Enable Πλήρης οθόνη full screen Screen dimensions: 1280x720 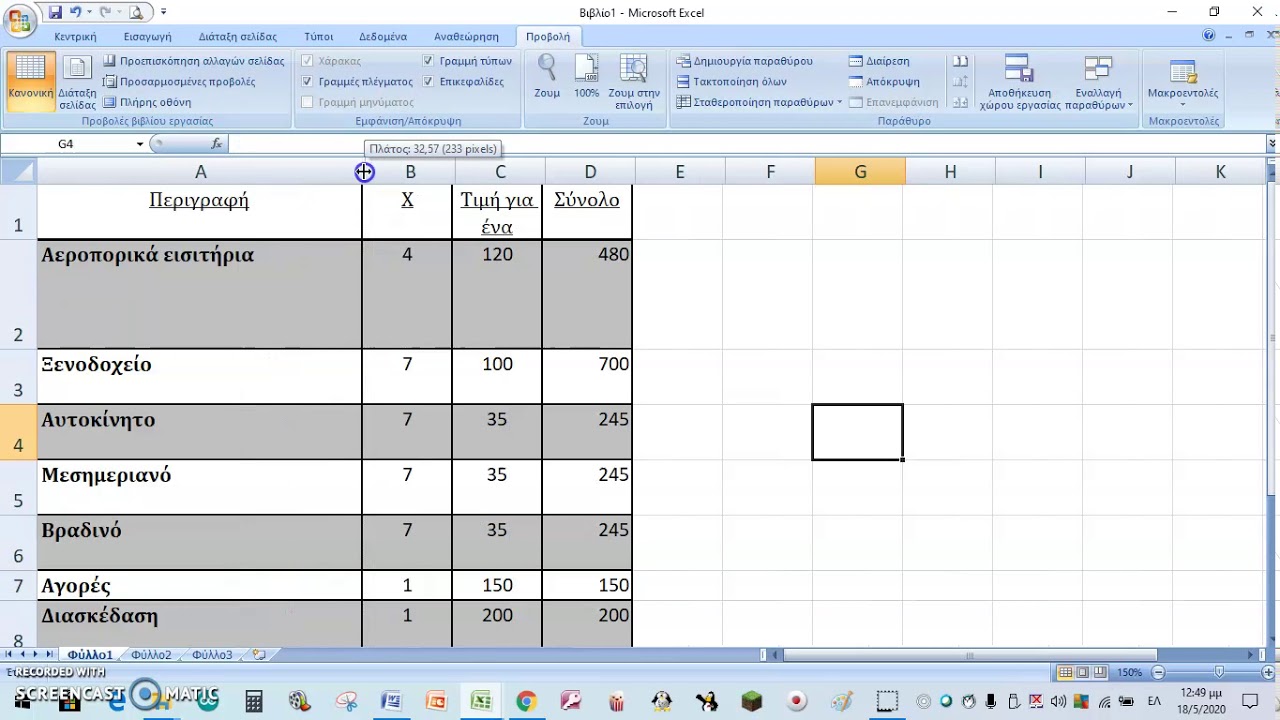[x=147, y=102]
